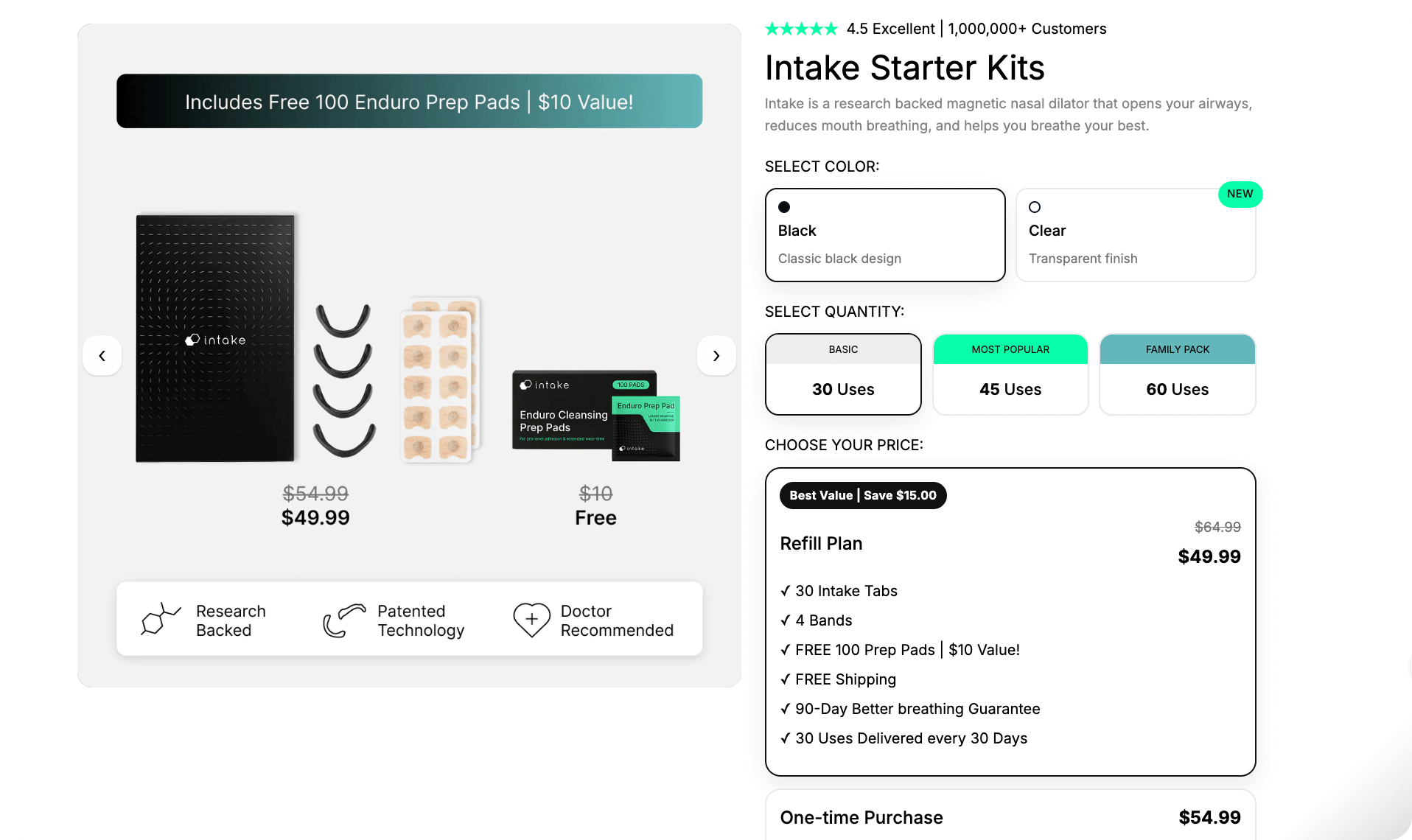Select the Basic 30 Uses quantity
This screenshot has width=1412, height=840.
click(x=843, y=374)
